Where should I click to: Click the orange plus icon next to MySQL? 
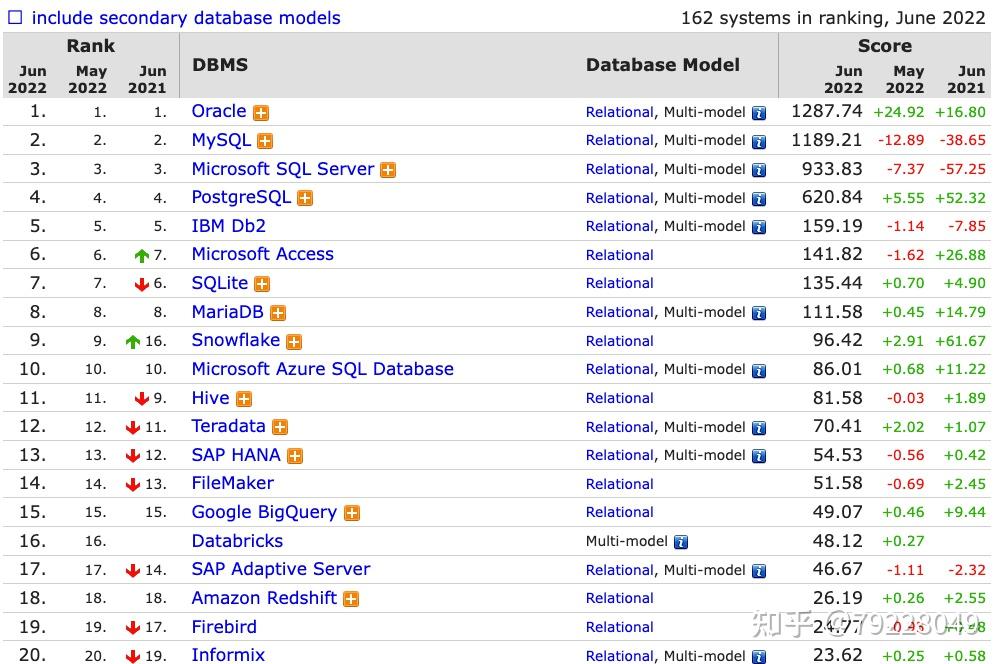point(265,141)
